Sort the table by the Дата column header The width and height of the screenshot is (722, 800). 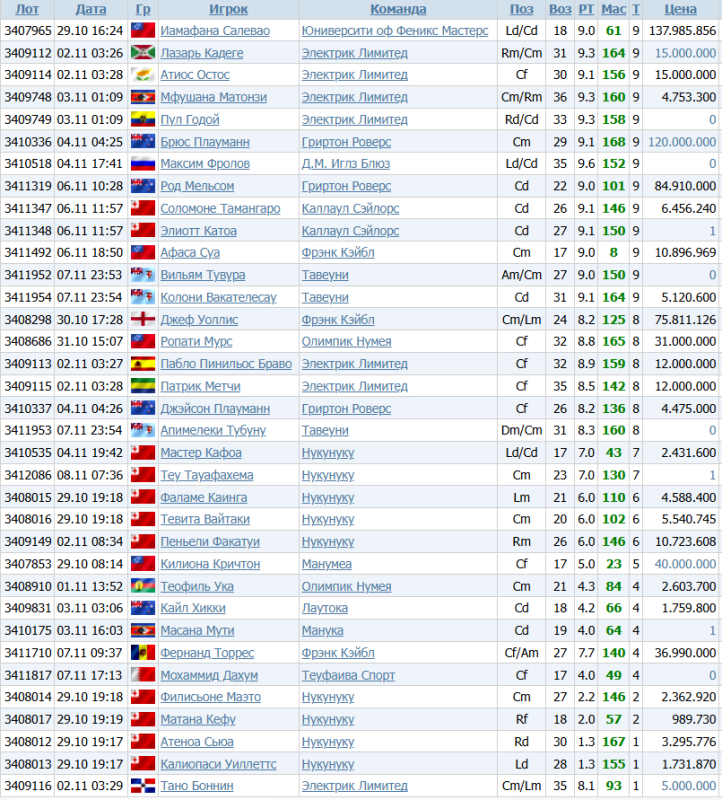point(91,9)
